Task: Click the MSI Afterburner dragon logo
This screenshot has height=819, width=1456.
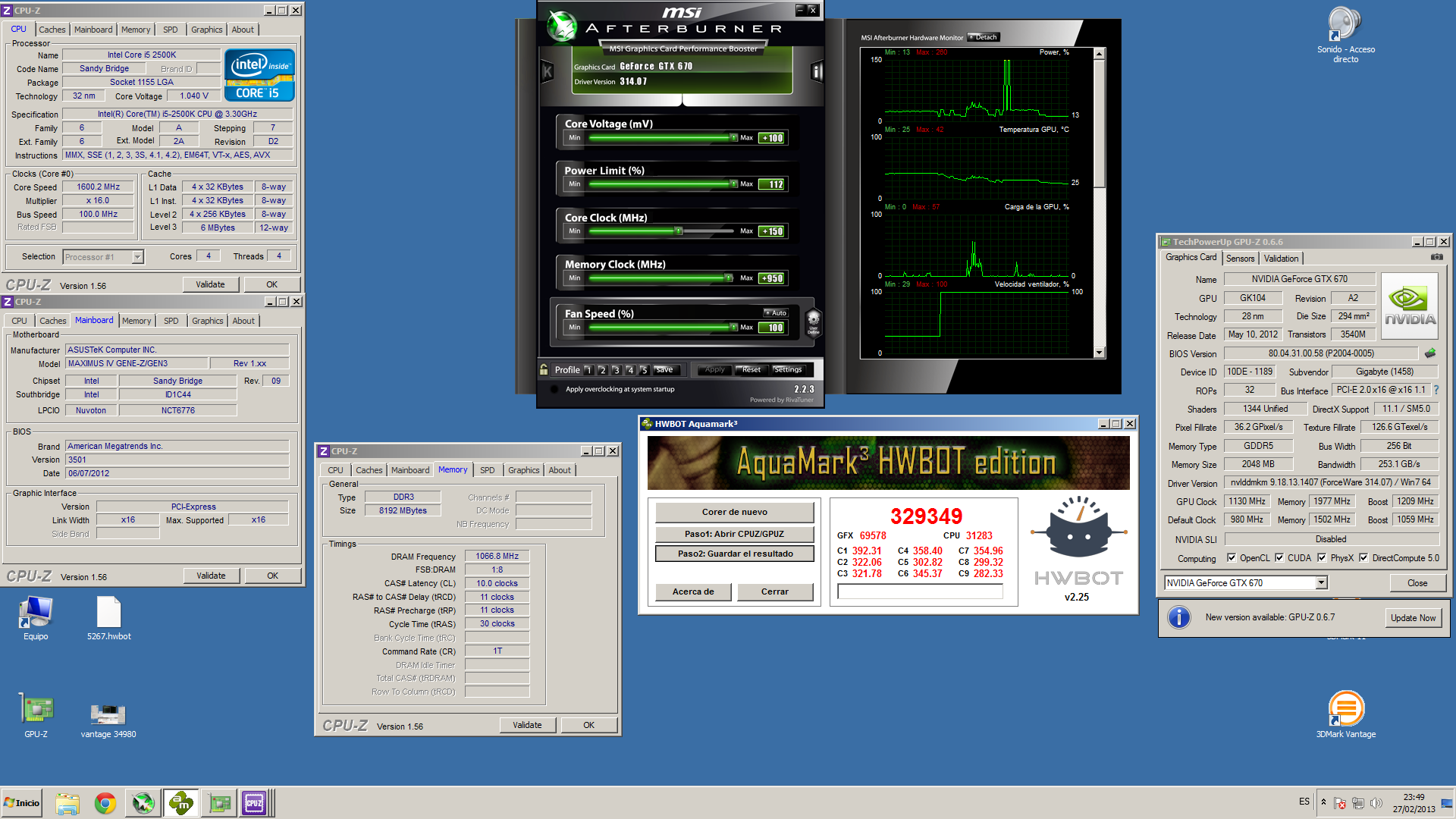Action: click(562, 27)
